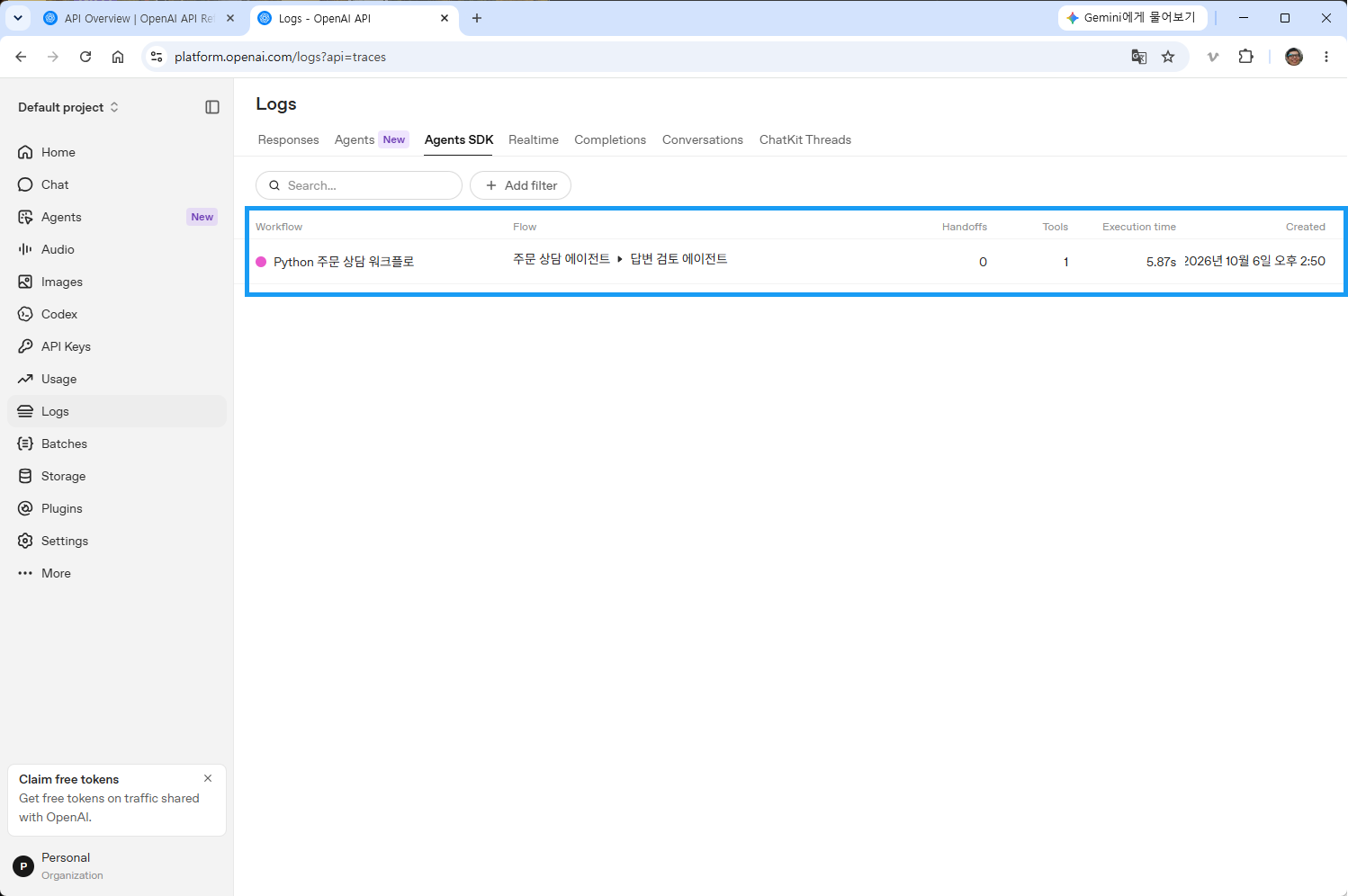1348x896 pixels.
Task: Open the Python 주문 상담 워크플로 trace row
Action: click(x=790, y=262)
